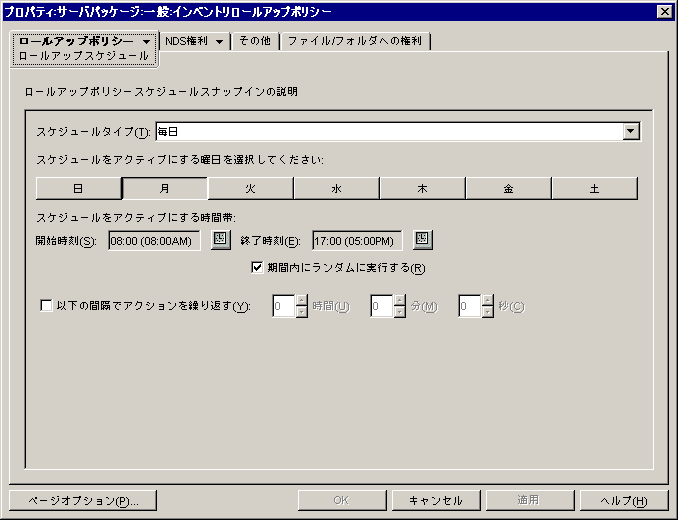The image size is (678, 520).
Task: Toggle the 日 (Sunday) day button
Action: pos(78,188)
